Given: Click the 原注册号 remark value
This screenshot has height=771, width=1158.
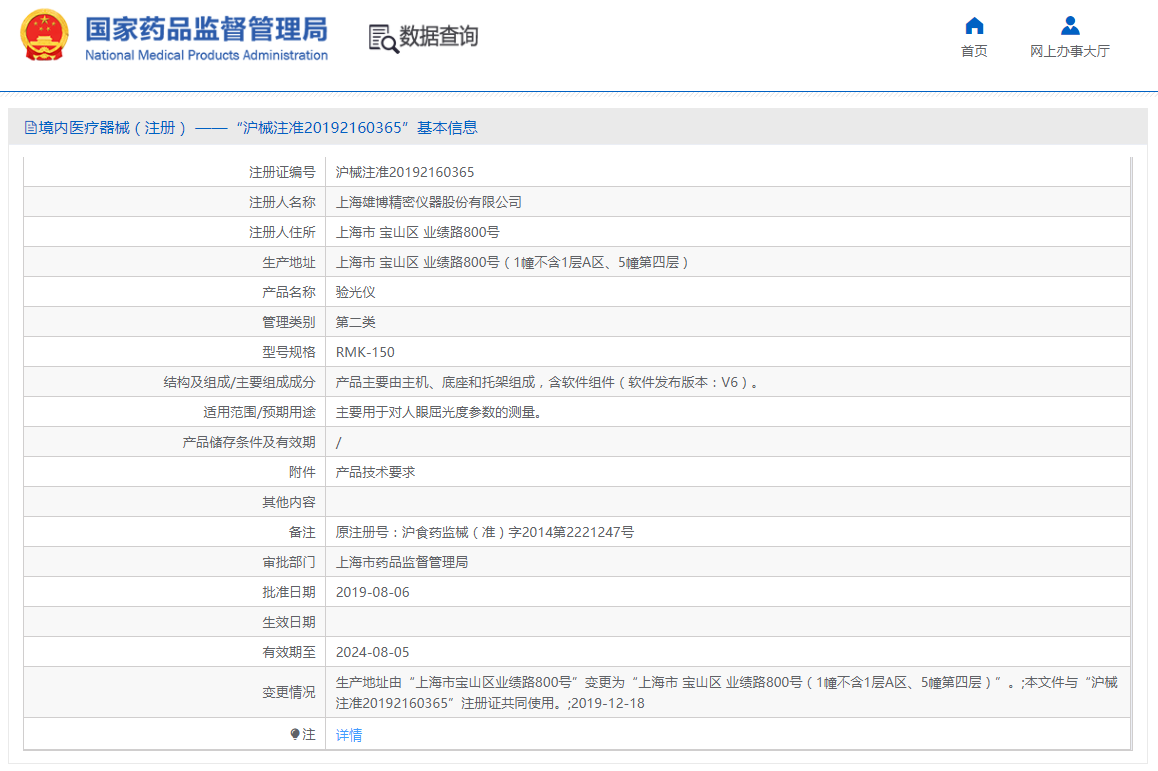Looking at the screenshot, I should pos(484,532).
